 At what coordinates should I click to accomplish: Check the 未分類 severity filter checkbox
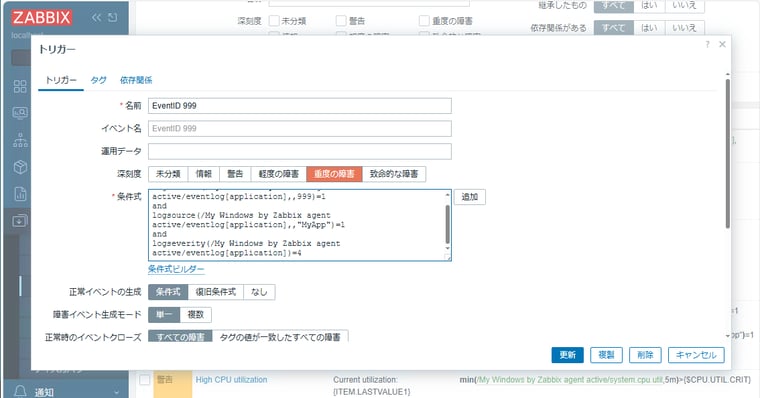click(x=274, y=21)
